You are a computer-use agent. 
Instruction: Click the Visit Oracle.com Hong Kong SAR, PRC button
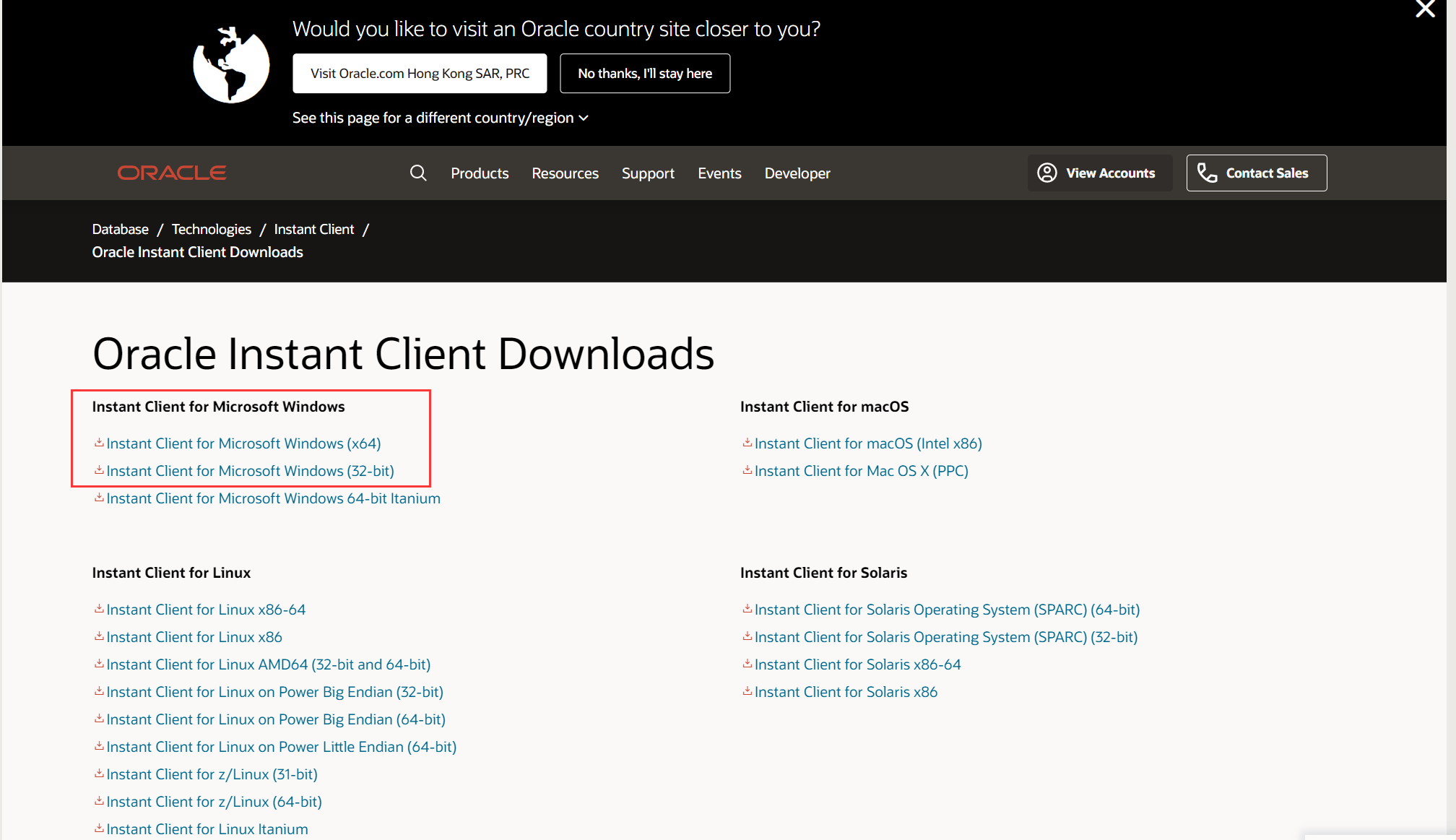(419, 73)
